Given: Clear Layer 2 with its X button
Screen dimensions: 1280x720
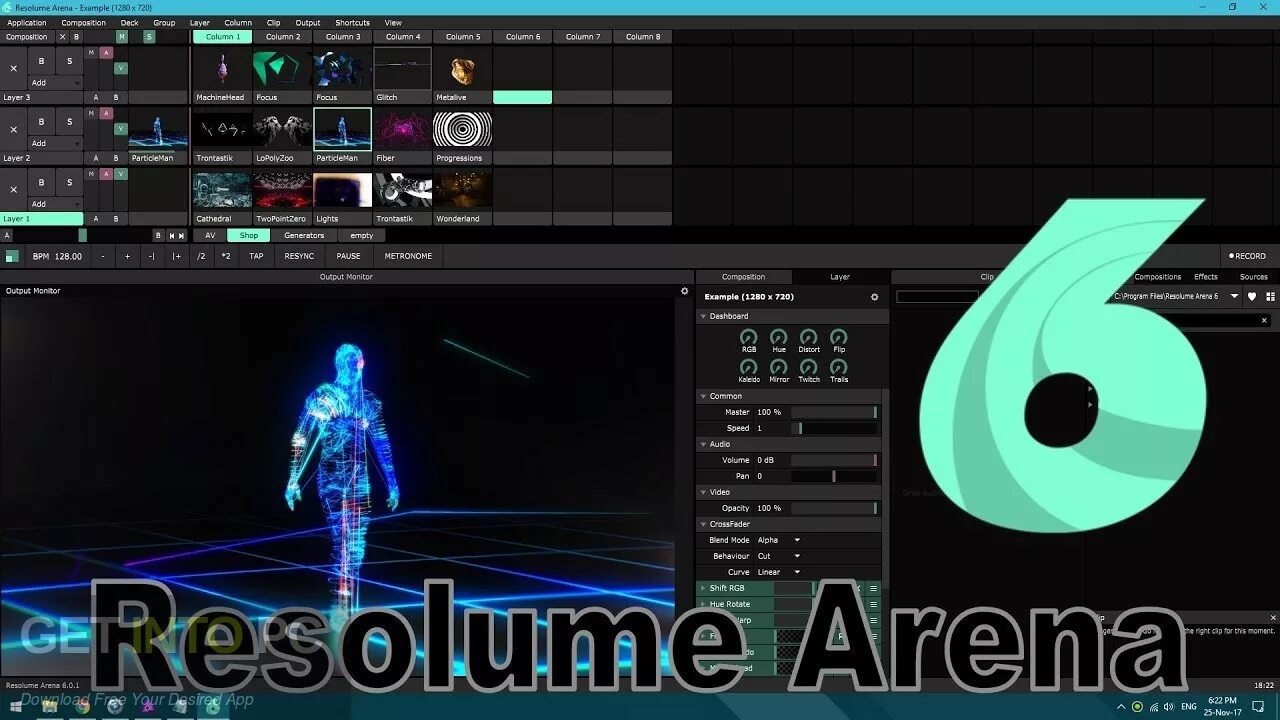Looking at the screenshot, I should (13, 129).
